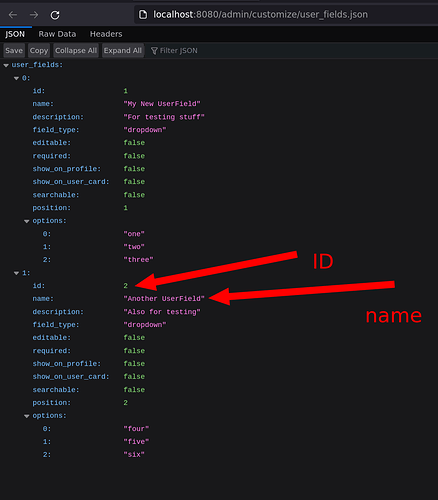The height and width of the screenshot is (500, 438).
Task: Click the id value 1 in item 0
Action: pos(126,91)
